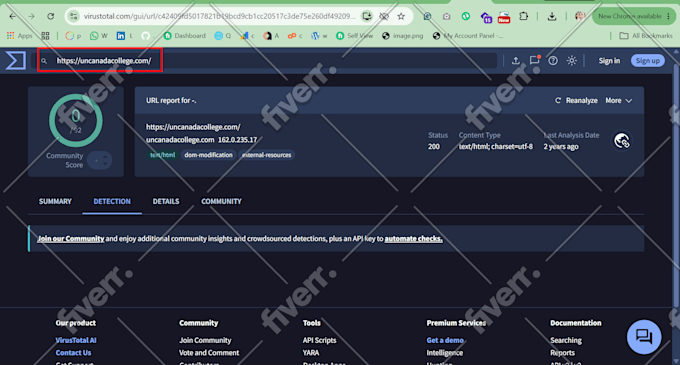Open the Chrome profile avatar
680x365 pixels.
pyautogui.click(x=580, y=16)
